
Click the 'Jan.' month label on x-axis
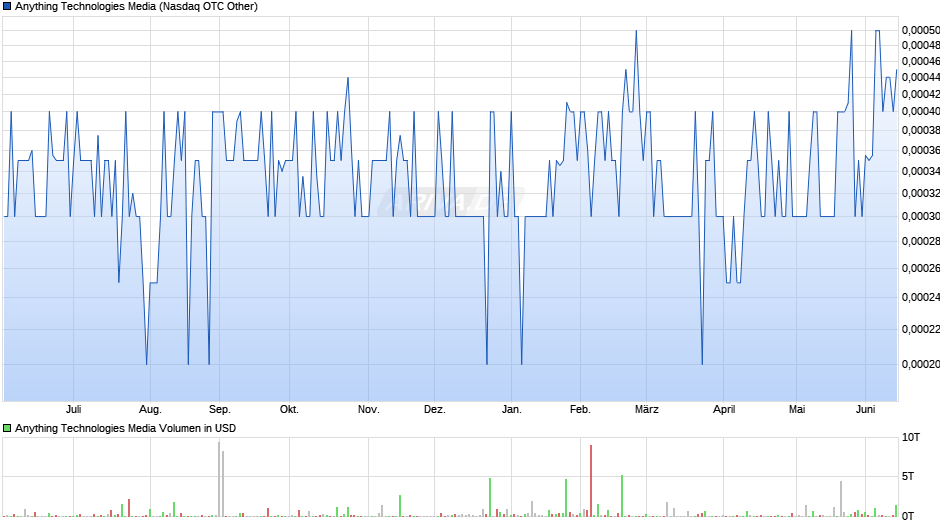coord(511,409)
